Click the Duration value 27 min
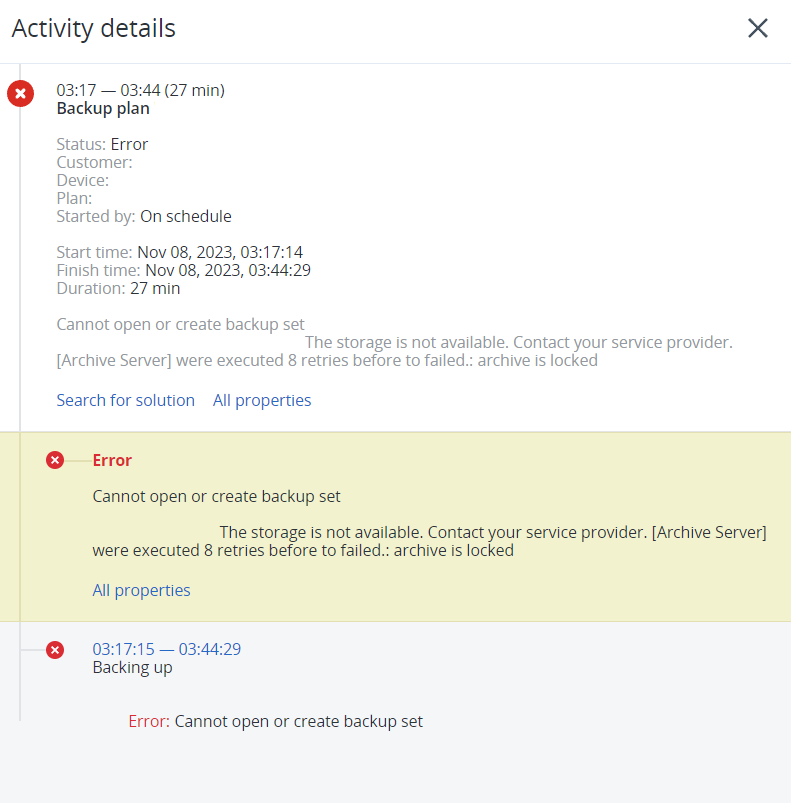791x803 pixels. coord(156,288)
